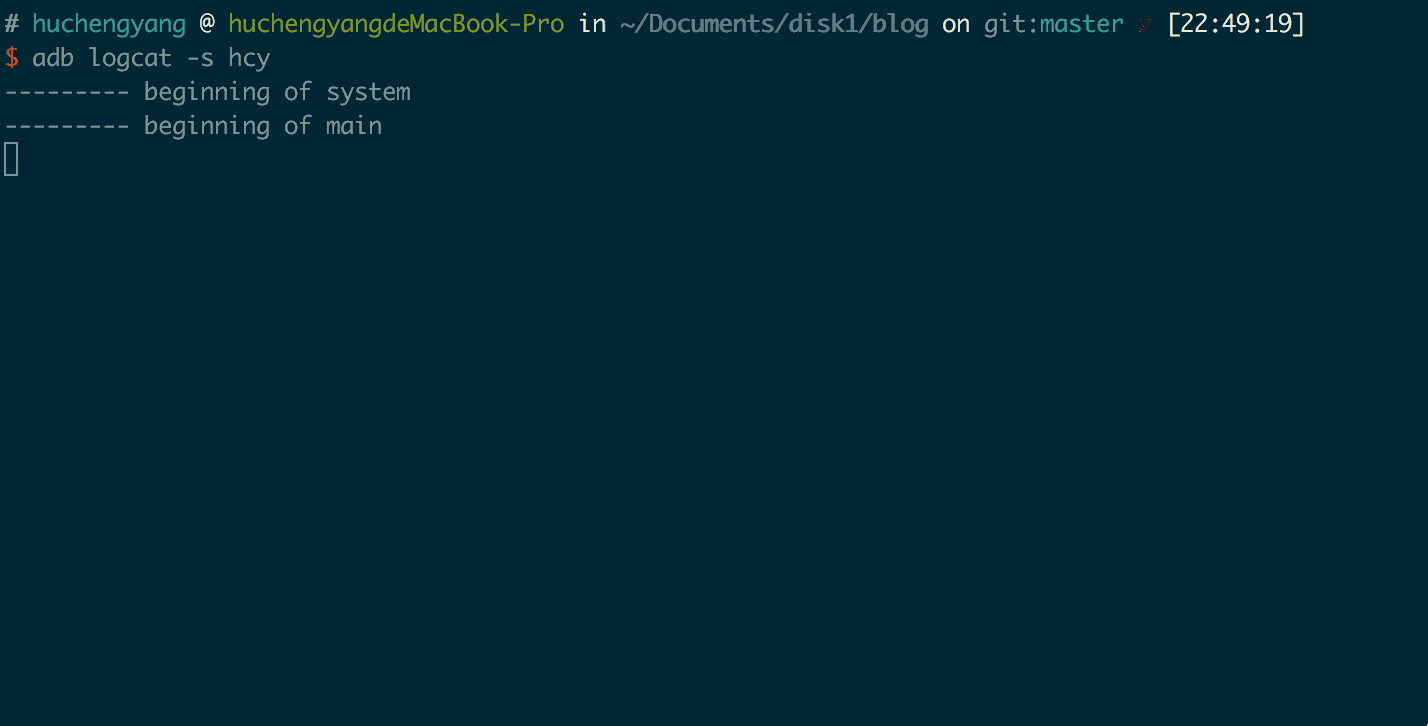
Task: Click the hash symbol starting the prompt
Action: click(11, 24)
